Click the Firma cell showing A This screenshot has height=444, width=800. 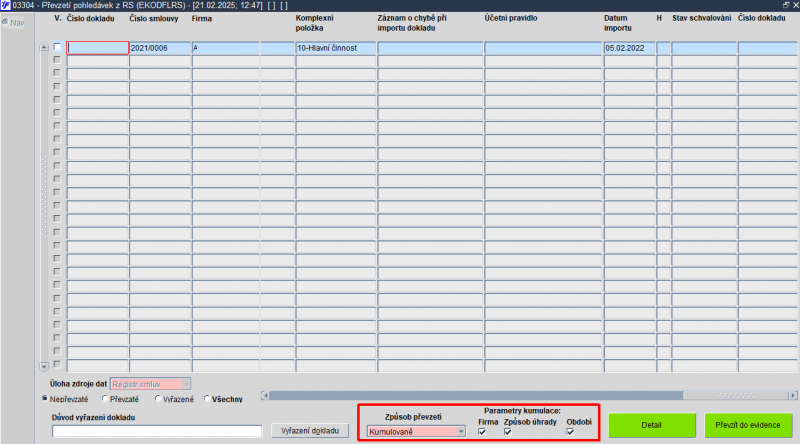tap(226, 48)
